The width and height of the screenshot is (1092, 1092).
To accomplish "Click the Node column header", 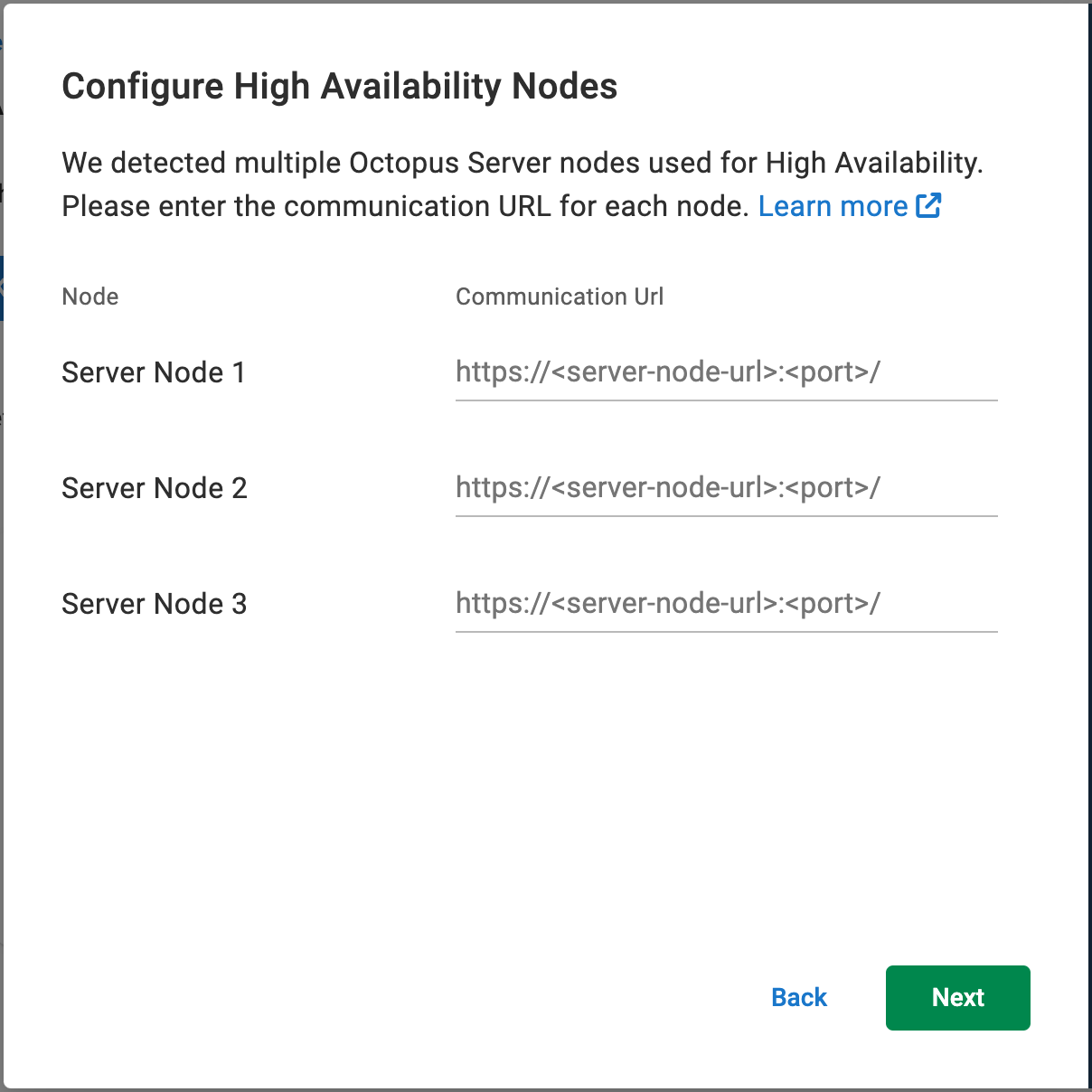I will click(89, 297).
